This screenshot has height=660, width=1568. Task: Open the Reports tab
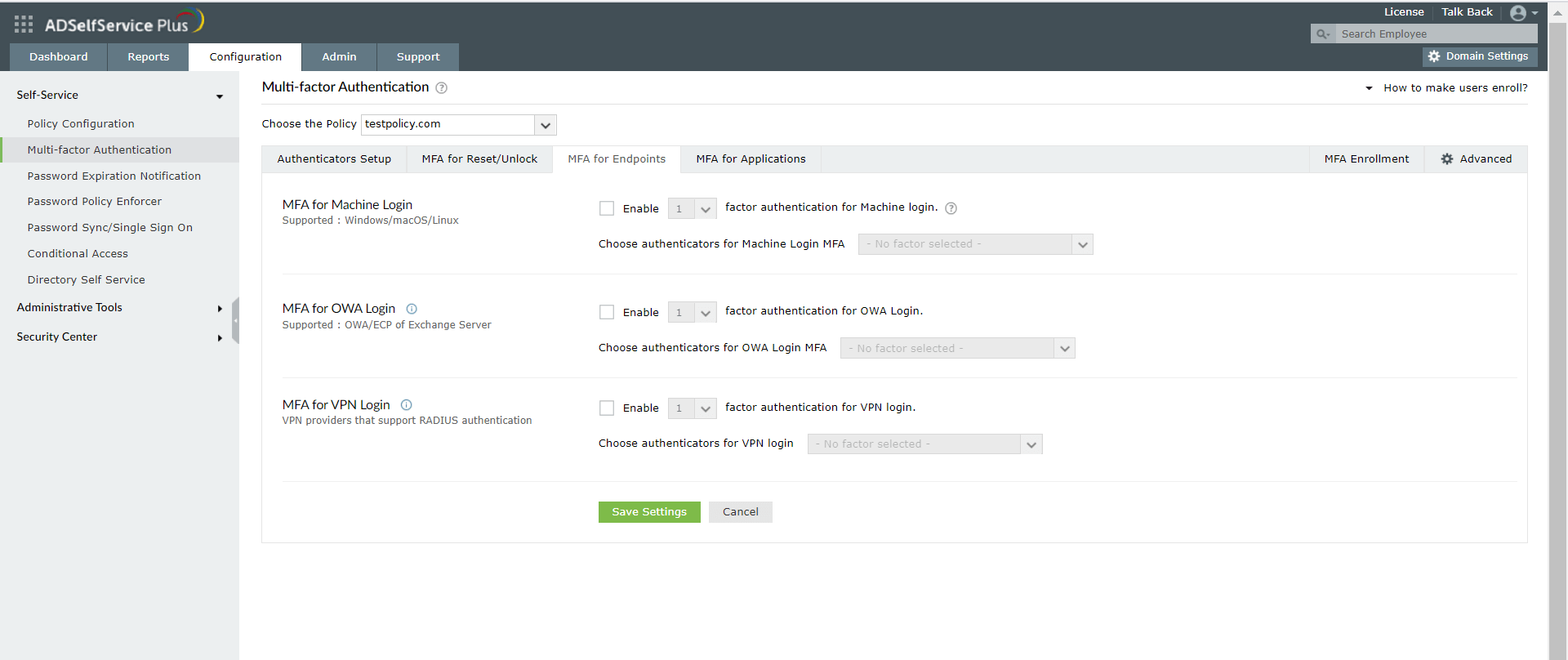pos(148,57)
